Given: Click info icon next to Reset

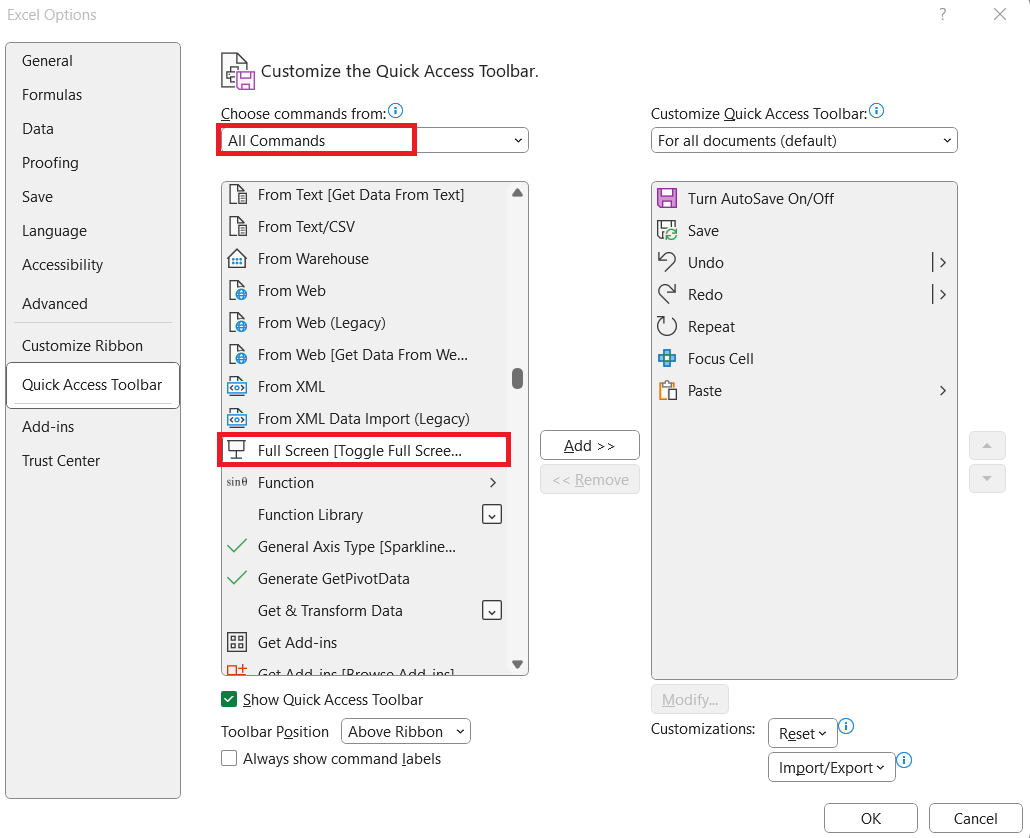Looking at the screenshot, I should [x=846, y=726].
